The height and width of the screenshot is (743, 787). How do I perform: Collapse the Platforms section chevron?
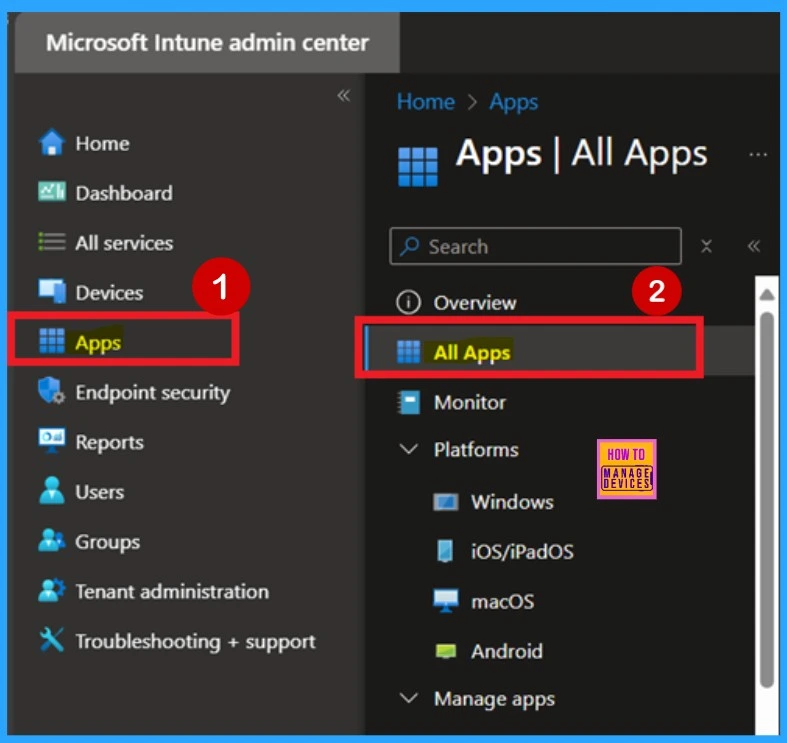(409, 449)
